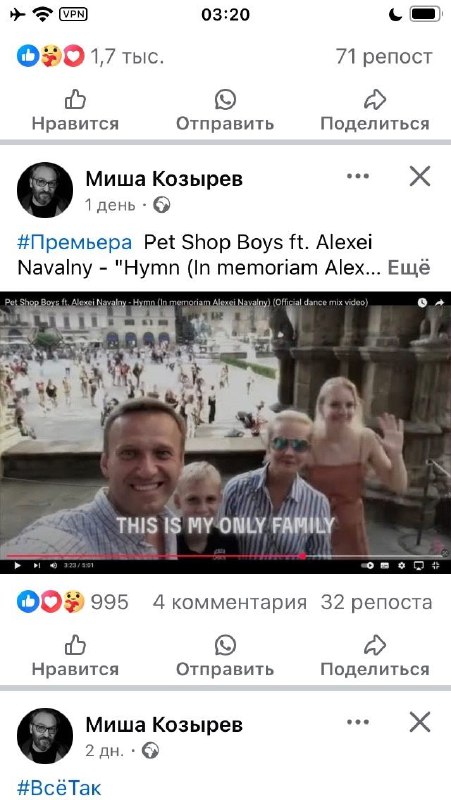Open the #ВсёТак hashtag

click(x=59, y=788)
